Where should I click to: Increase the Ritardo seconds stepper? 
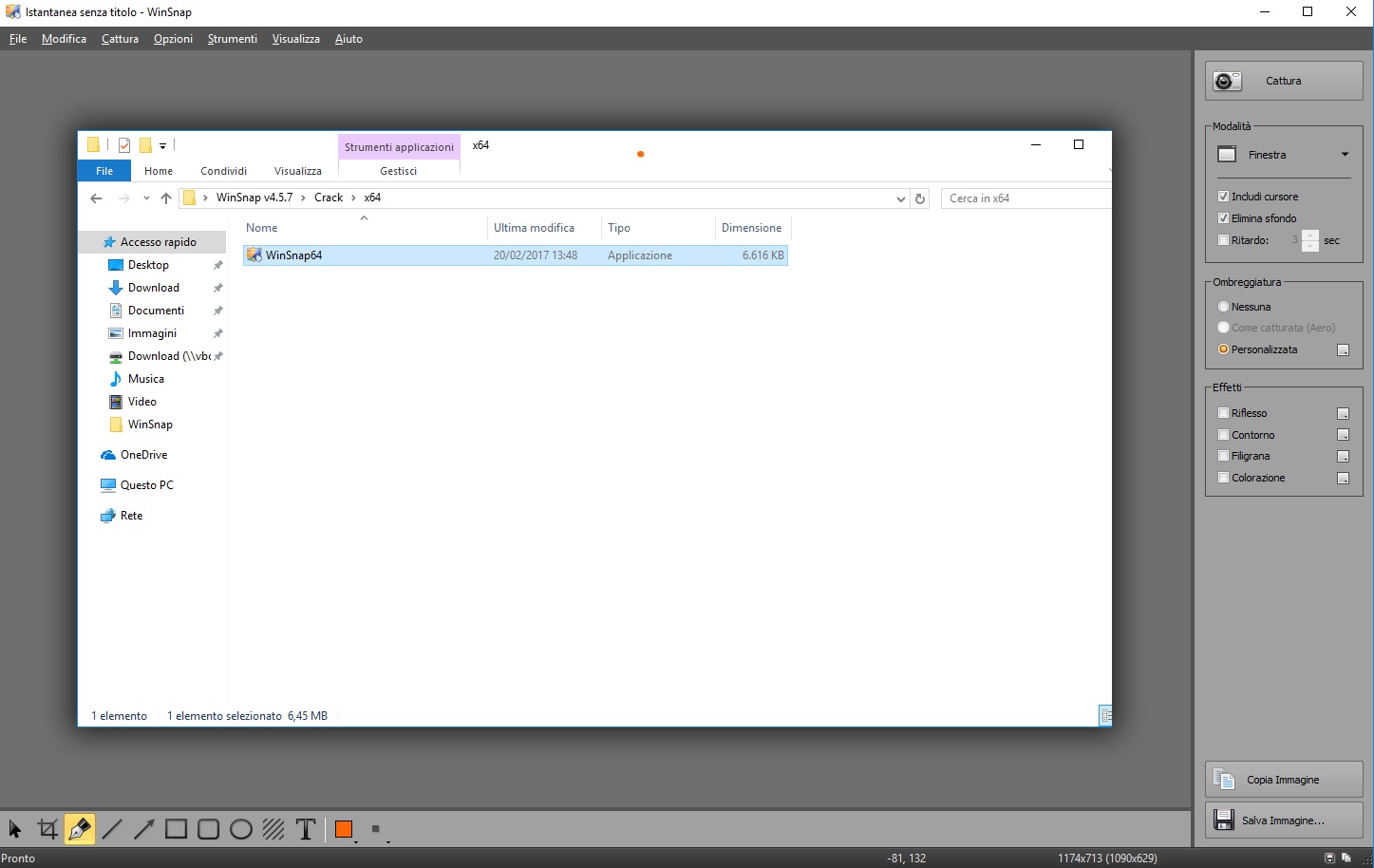[1310, 236]
